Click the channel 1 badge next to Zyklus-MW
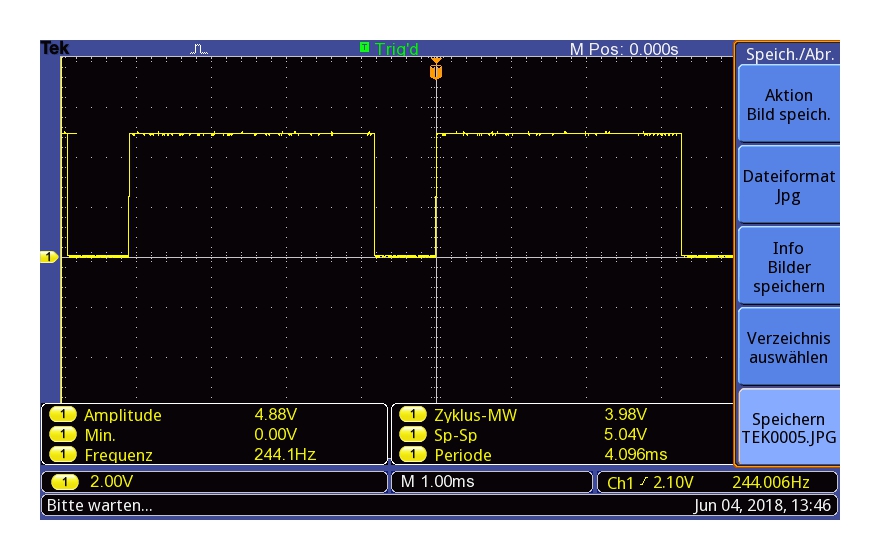 412,415
